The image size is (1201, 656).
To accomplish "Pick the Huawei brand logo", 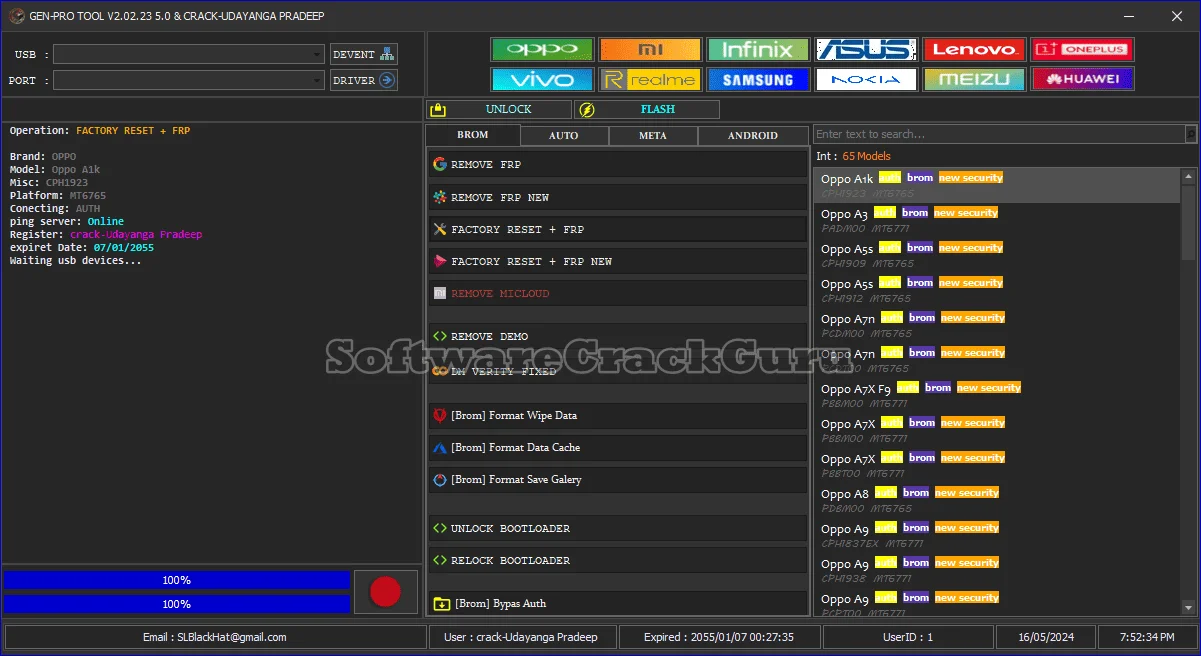I will [1082, 79].
